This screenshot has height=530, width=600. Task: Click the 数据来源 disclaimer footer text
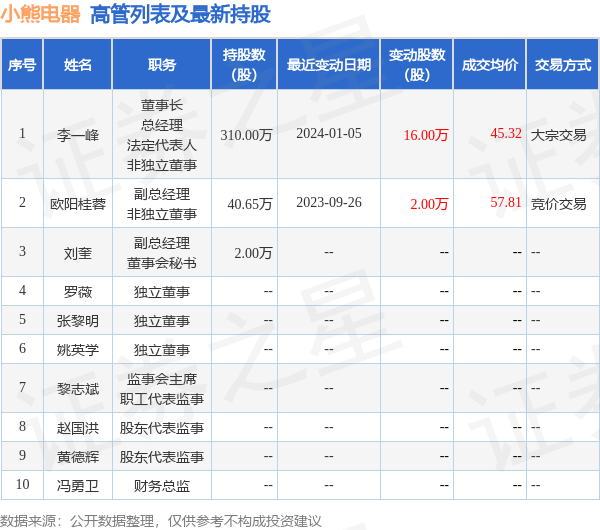(161, 521)
